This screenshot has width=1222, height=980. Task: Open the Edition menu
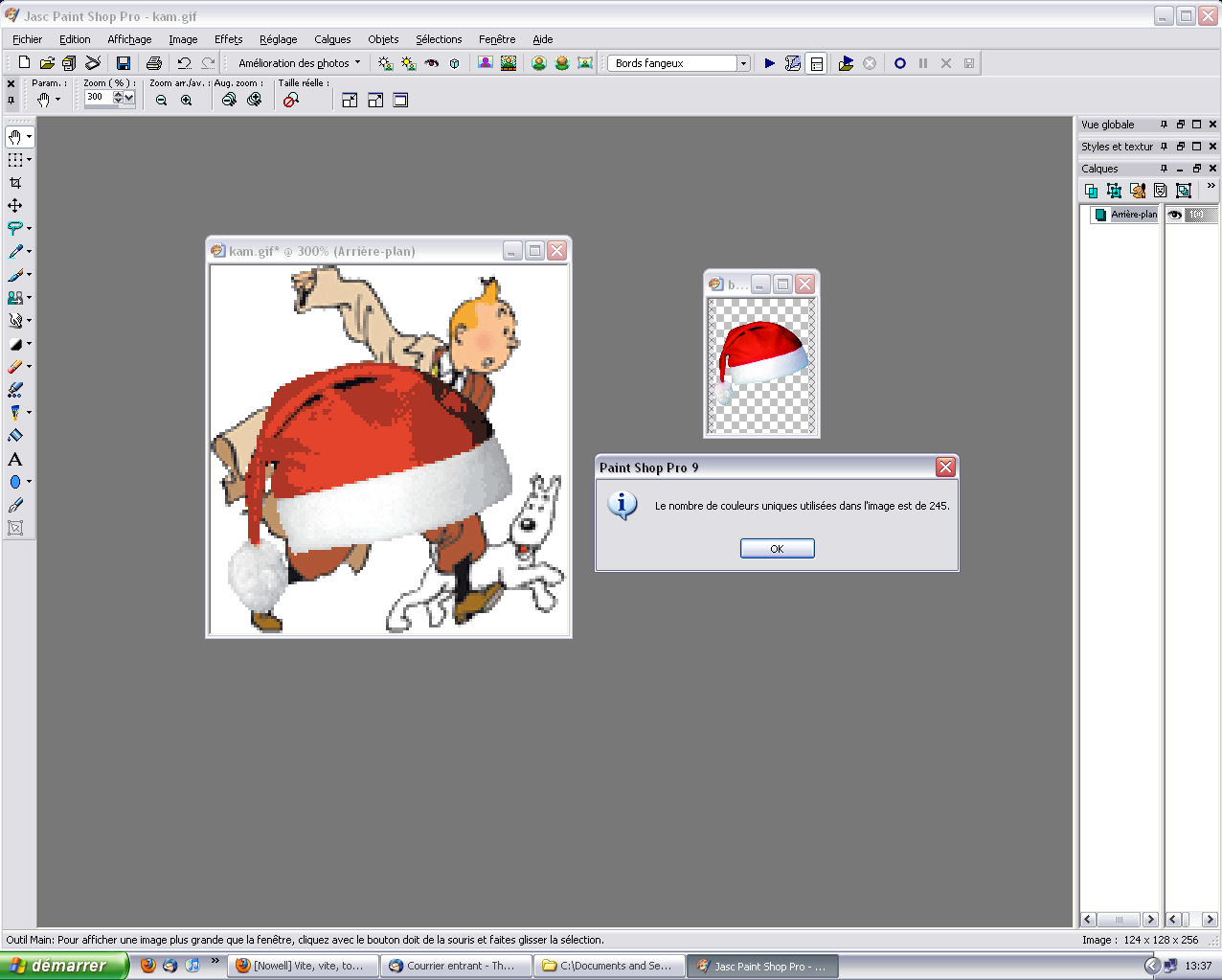[75, 39]
